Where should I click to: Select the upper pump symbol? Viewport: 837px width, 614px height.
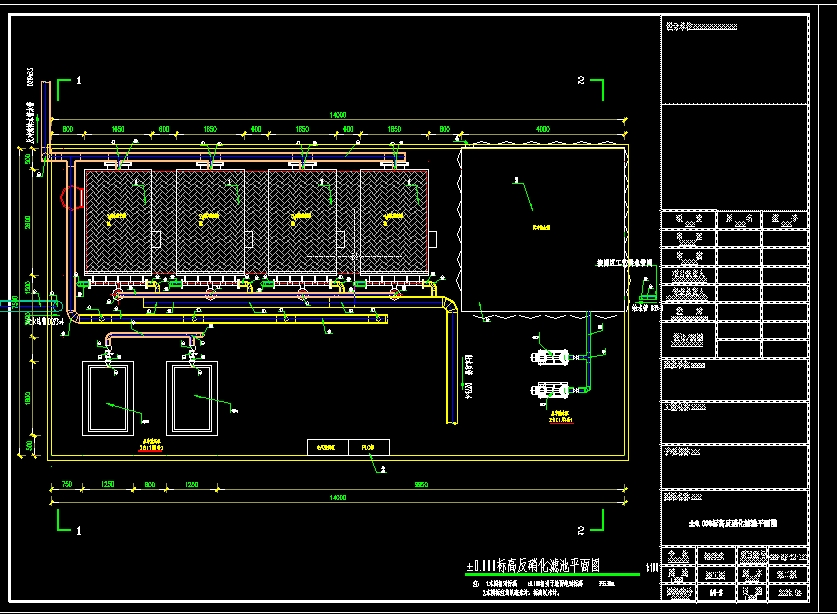click(550, 357)
